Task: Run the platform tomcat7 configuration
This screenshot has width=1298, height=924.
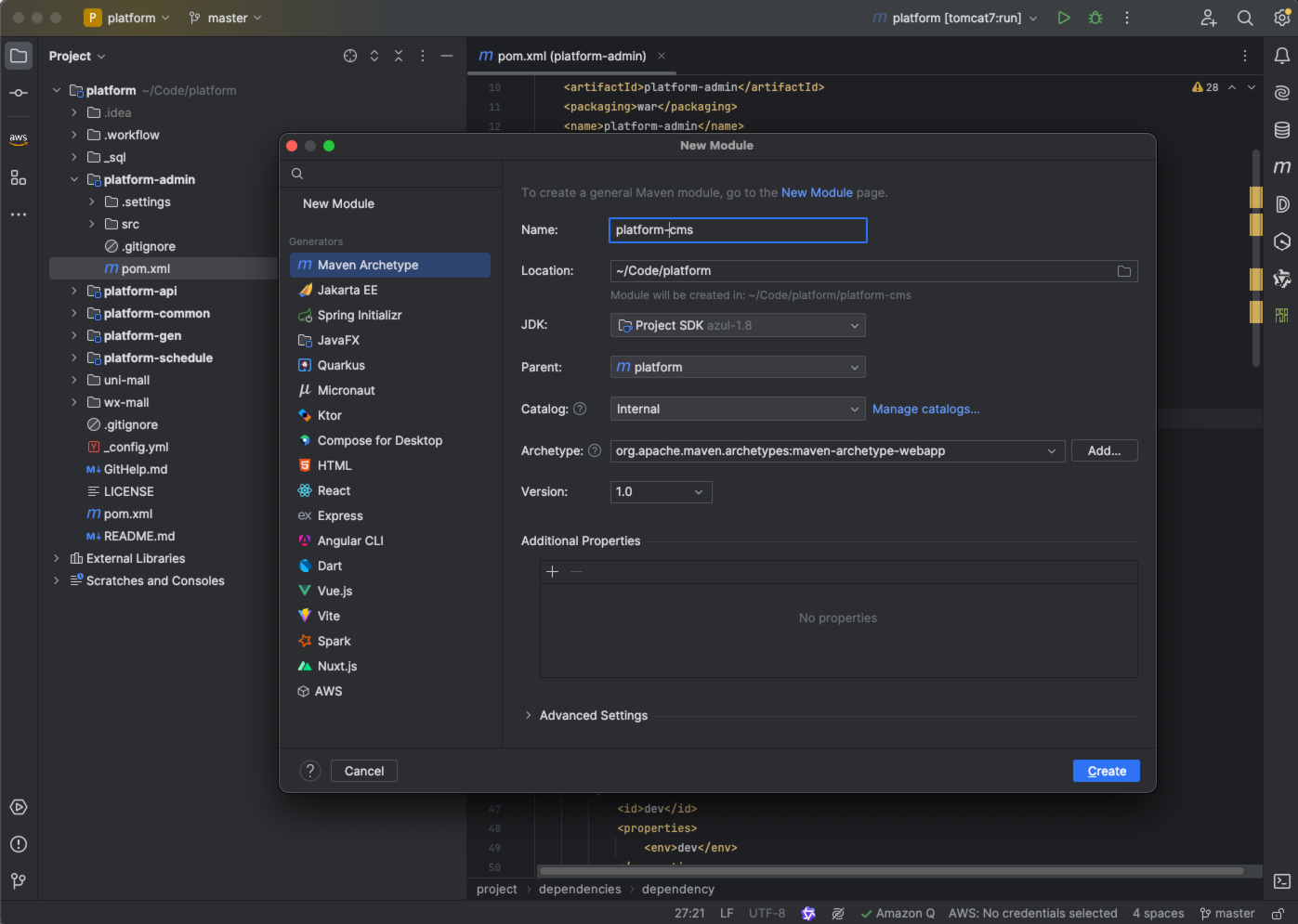Action: tap(1064, 18)
